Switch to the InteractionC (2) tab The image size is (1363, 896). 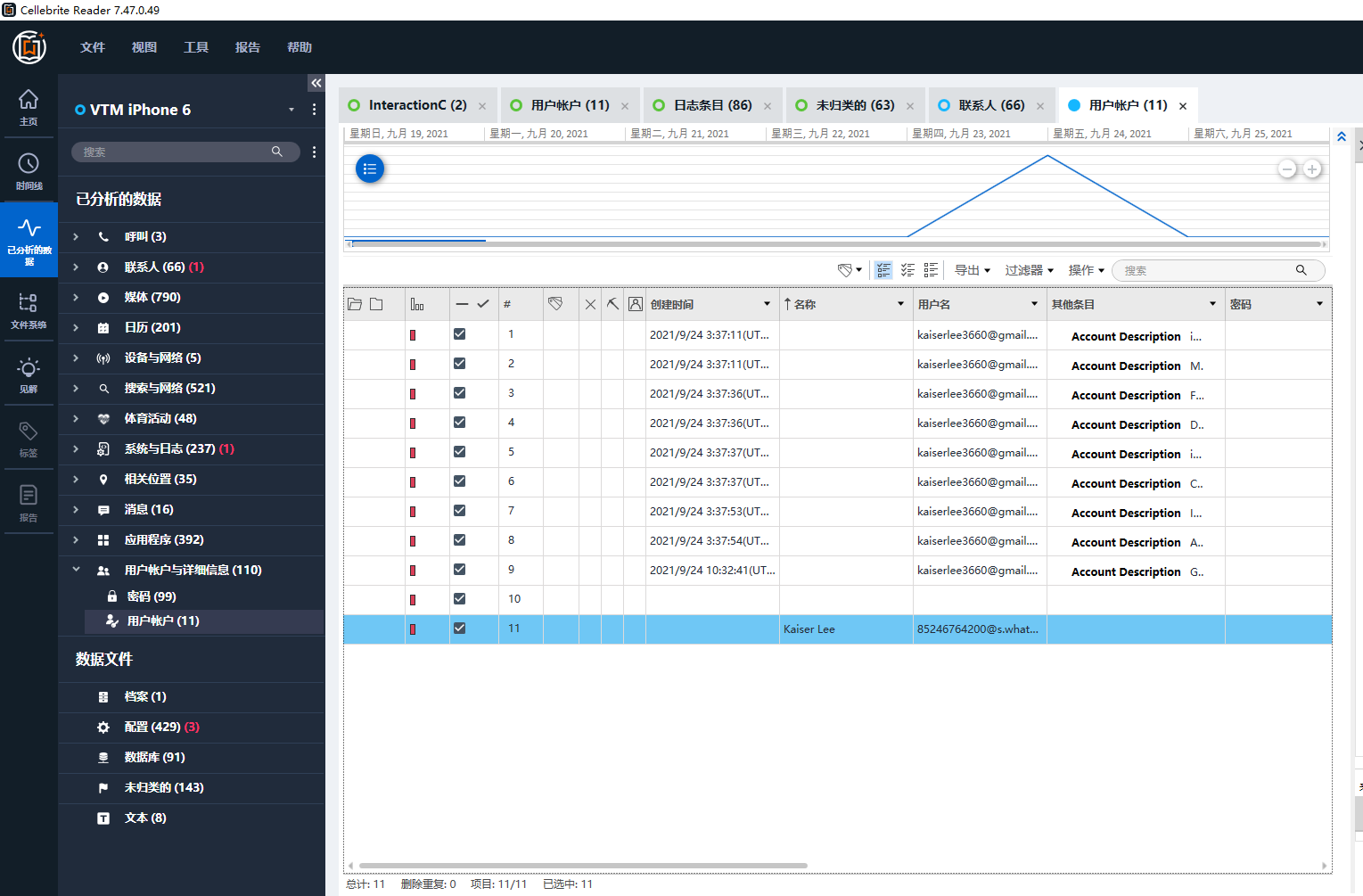[417, 105]
